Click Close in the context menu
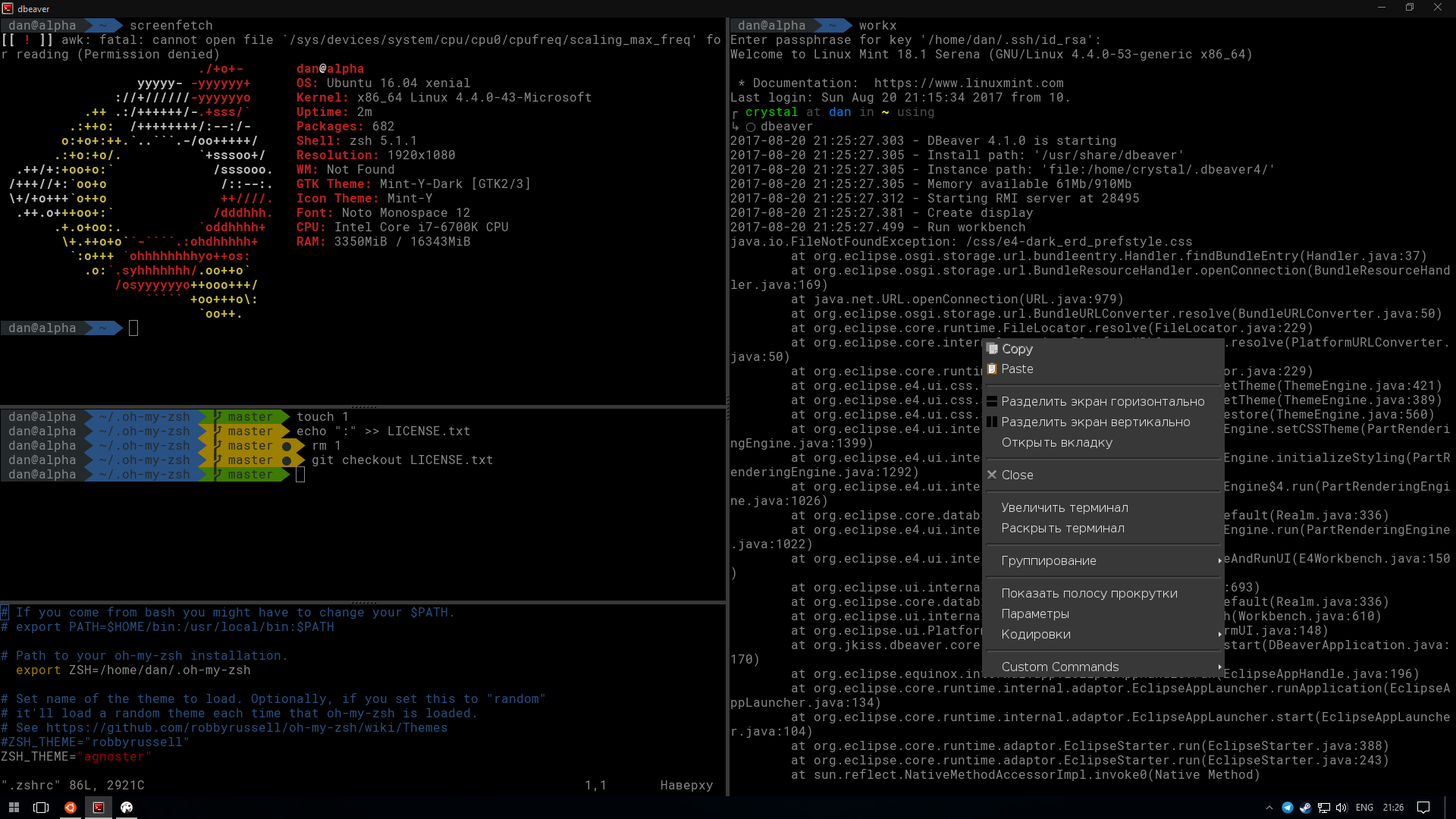 (1103, 475)
